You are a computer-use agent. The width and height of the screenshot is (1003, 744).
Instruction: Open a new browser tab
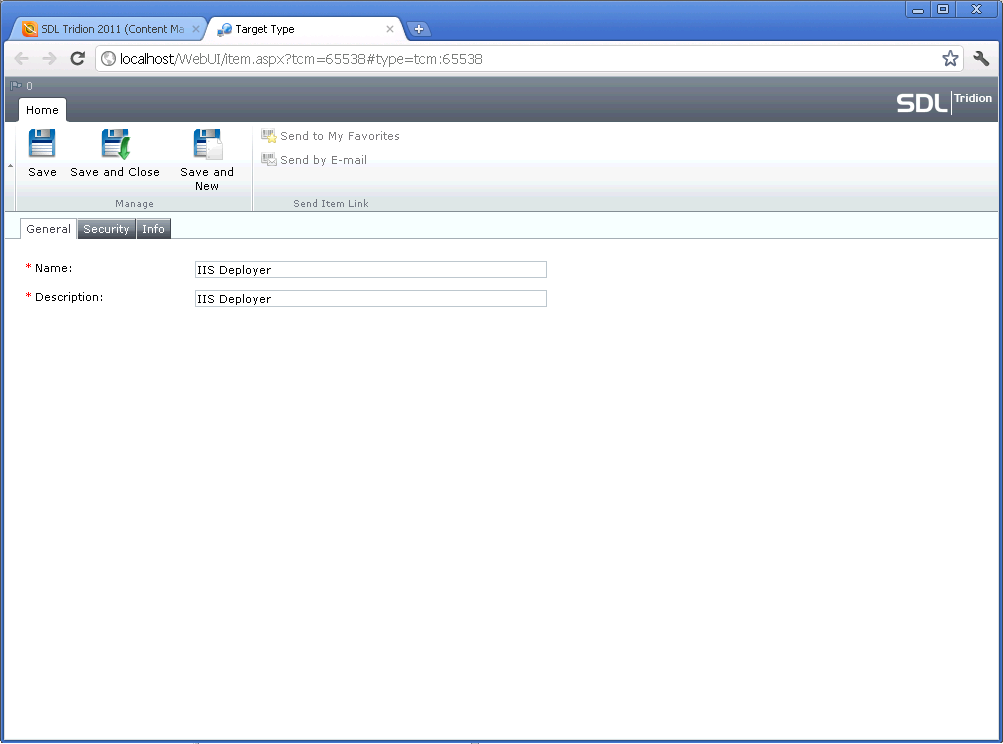[x=419, y=29]
